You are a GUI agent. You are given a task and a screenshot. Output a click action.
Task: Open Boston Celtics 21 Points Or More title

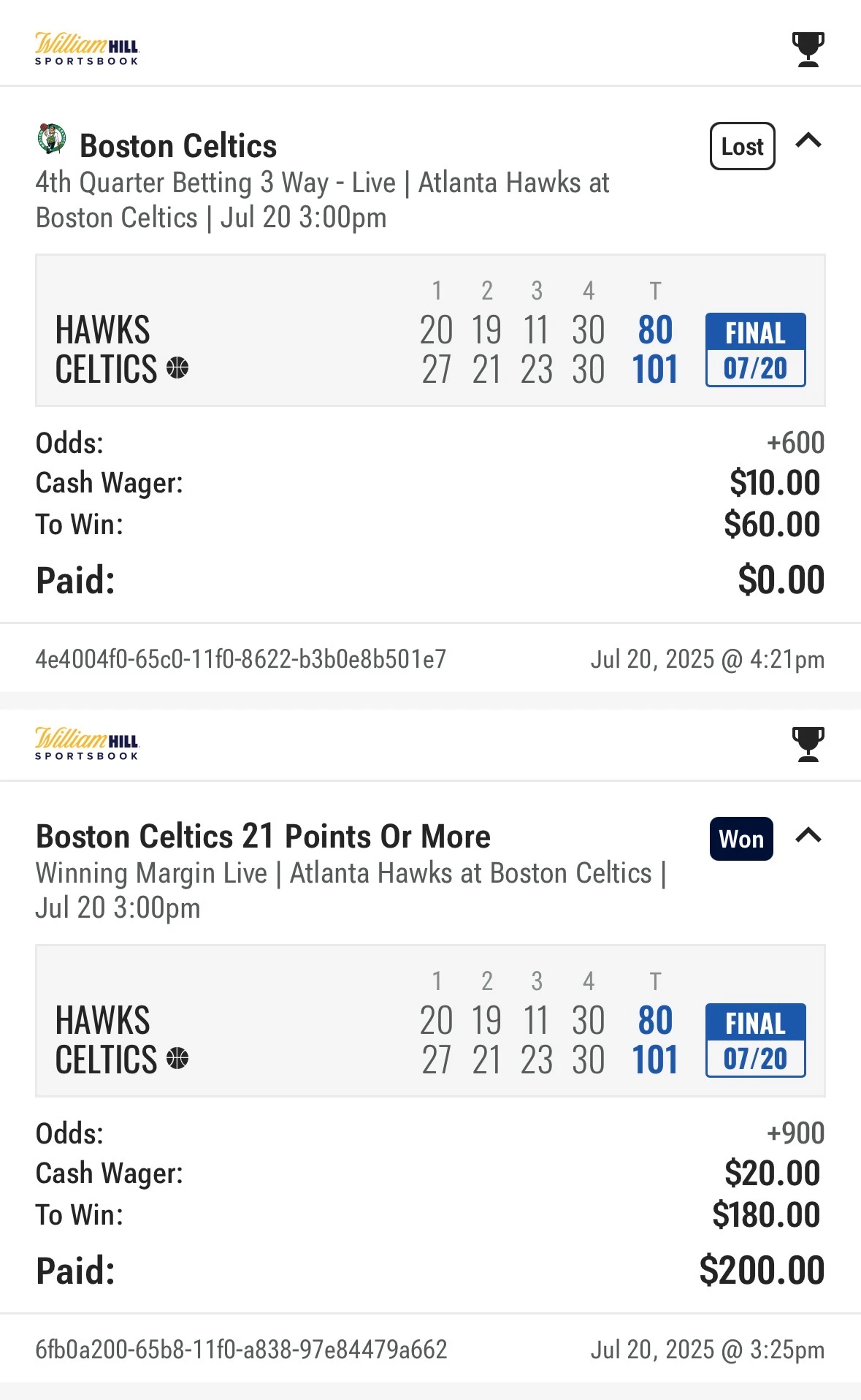point(263,837)
